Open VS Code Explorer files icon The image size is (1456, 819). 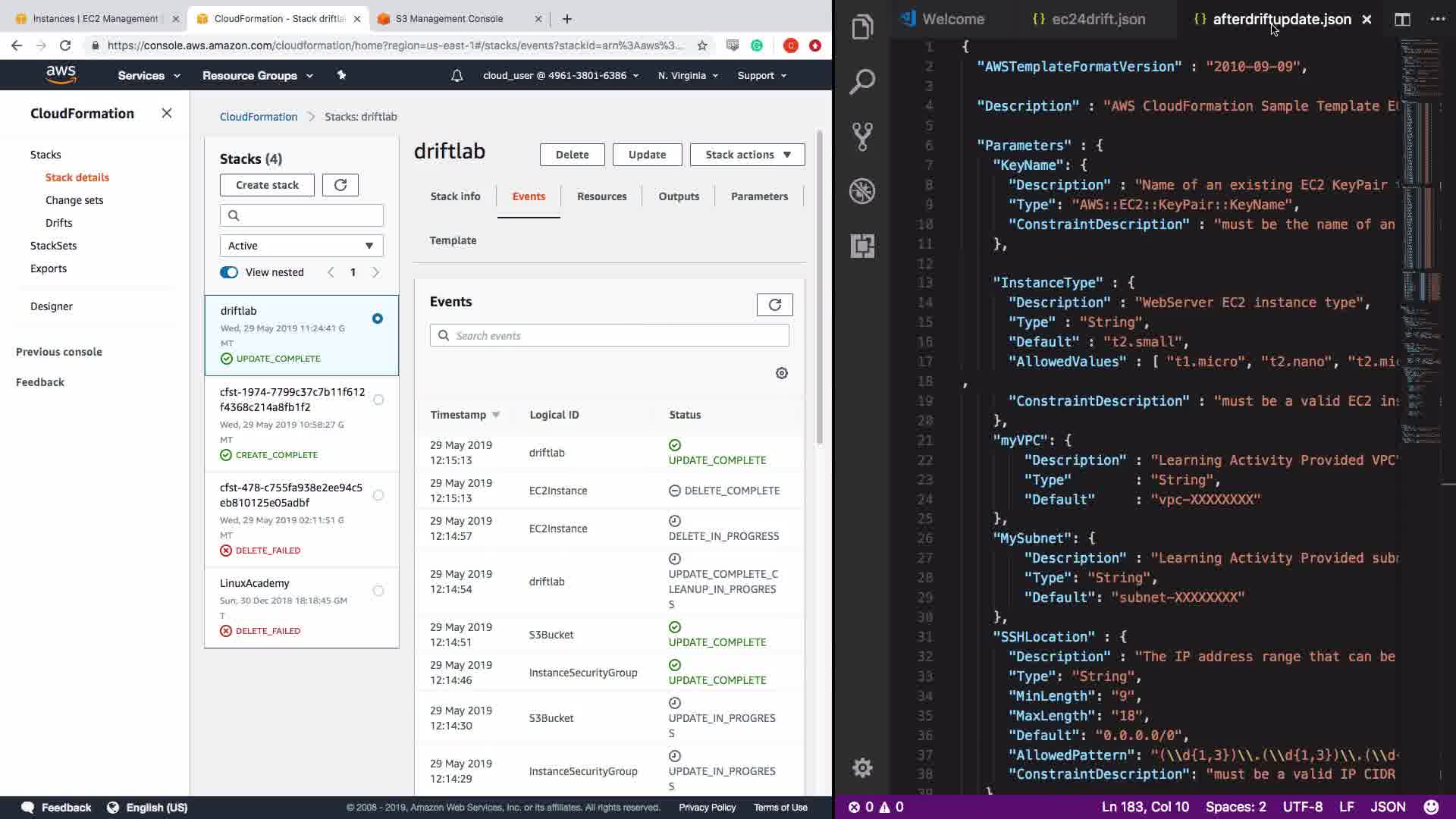point(862,27)
